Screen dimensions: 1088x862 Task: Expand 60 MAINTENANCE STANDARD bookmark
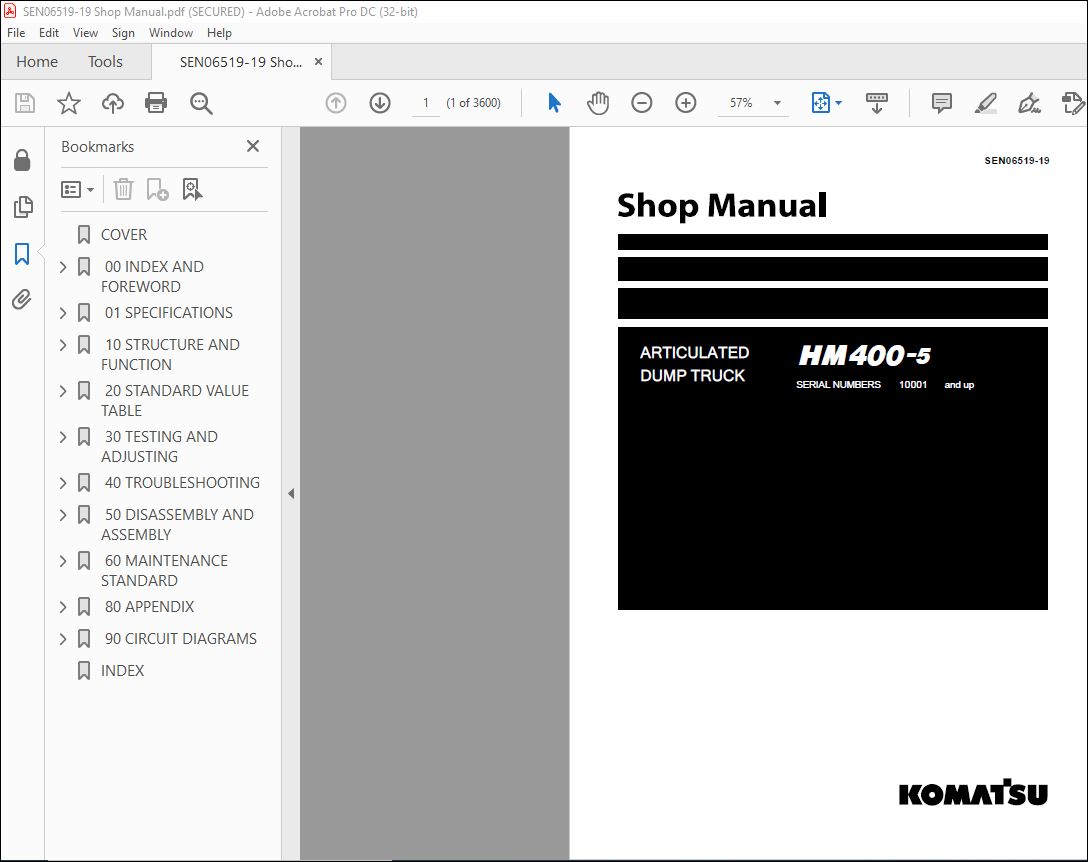(63, 561)
